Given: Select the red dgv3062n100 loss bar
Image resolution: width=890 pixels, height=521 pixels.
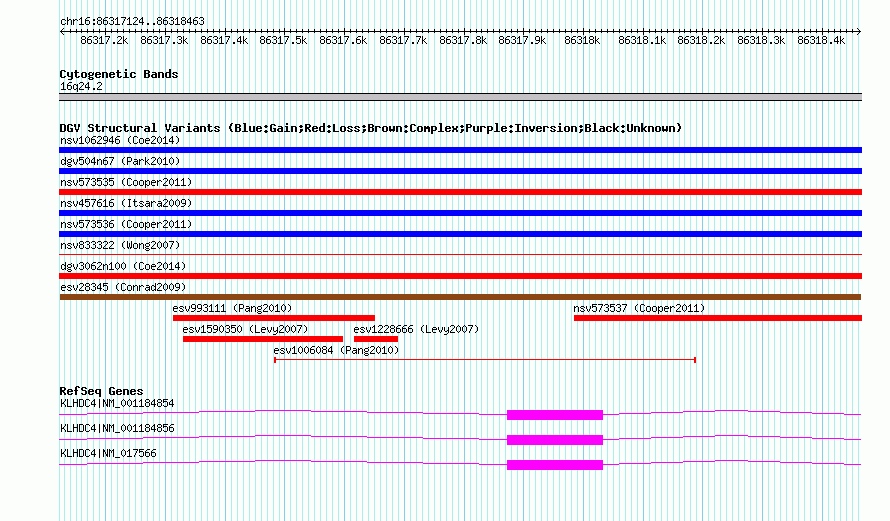Looking at the screenshot, I should coord(460,276).
